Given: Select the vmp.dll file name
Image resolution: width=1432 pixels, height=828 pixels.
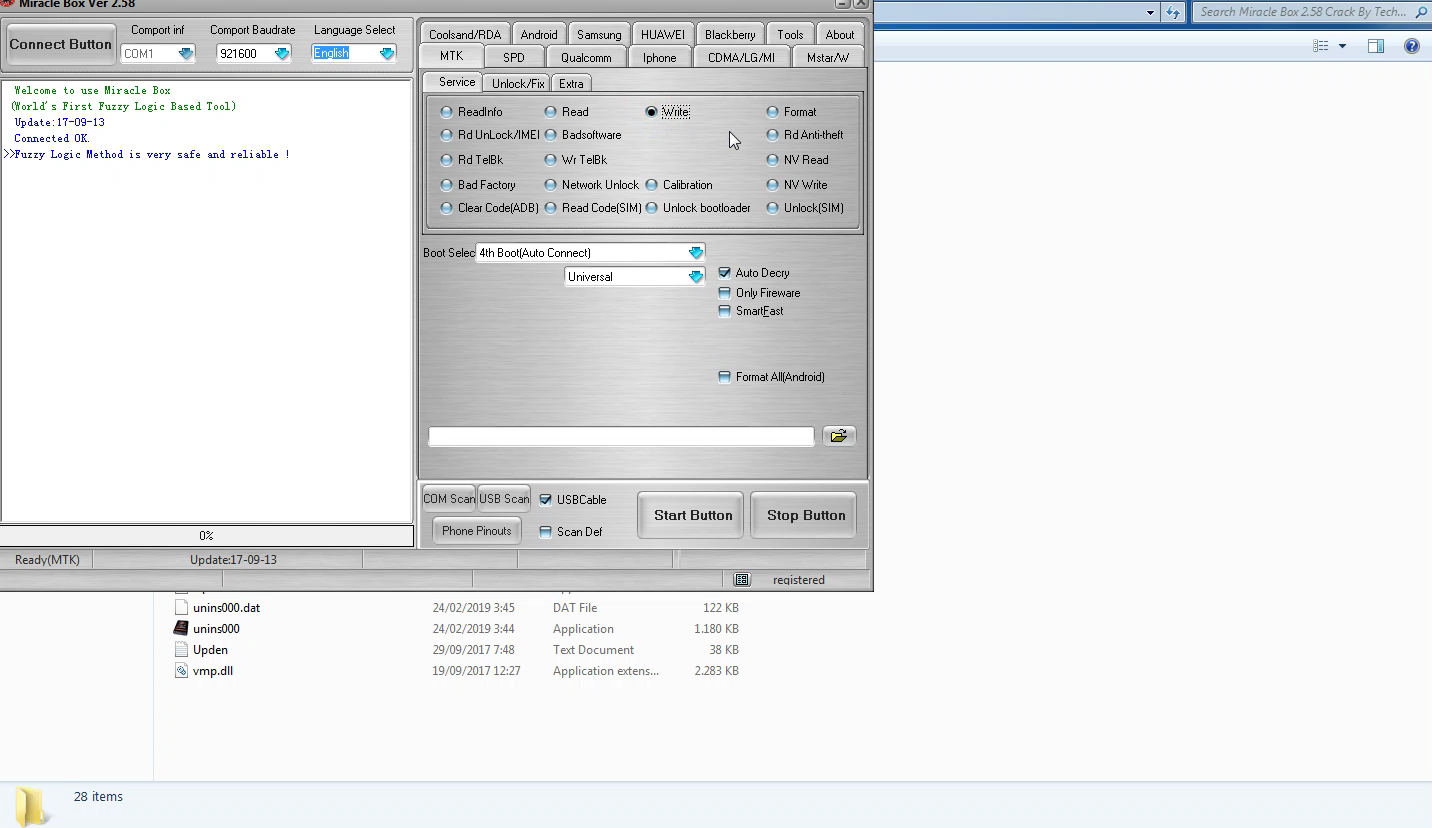Looking at the screenshot, I should click(x=213, y=671).
